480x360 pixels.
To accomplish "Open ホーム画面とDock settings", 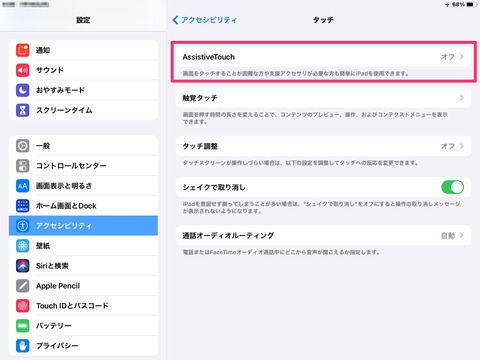I will pyautogui.click(x=83, y=206).
